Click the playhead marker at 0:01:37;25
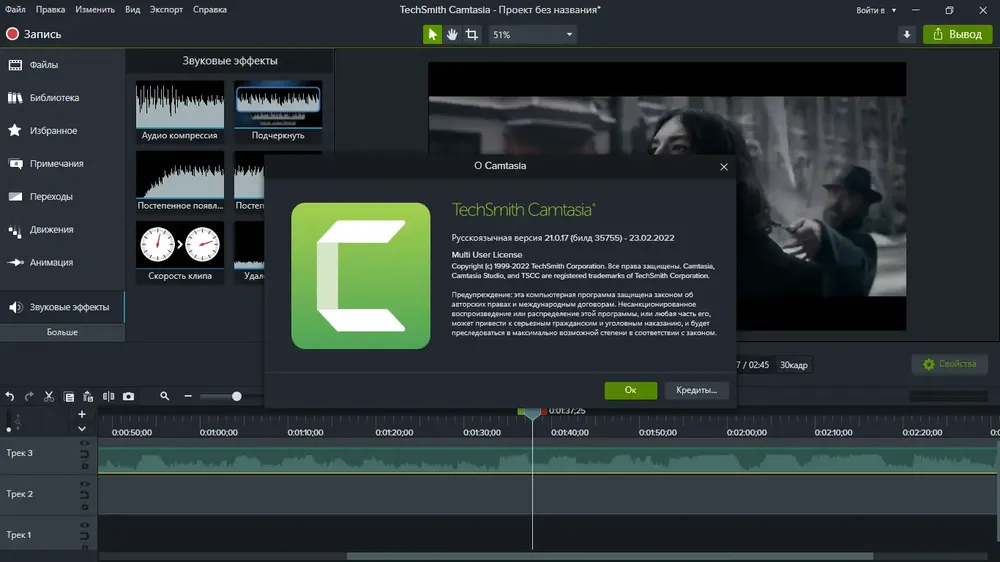Image resolution: width=1000 pixels, height=562 pixels. point(532,413)
